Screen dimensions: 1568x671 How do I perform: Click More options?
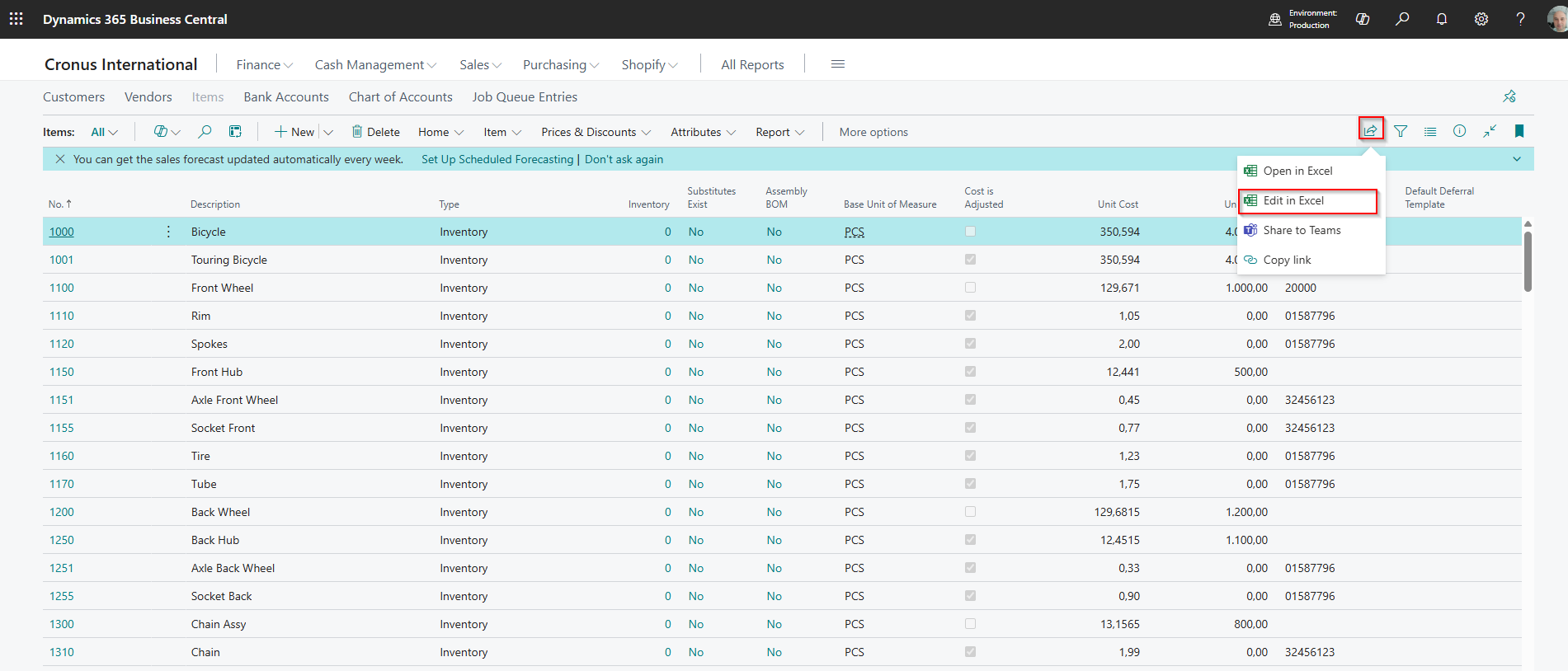pos(873,132)
